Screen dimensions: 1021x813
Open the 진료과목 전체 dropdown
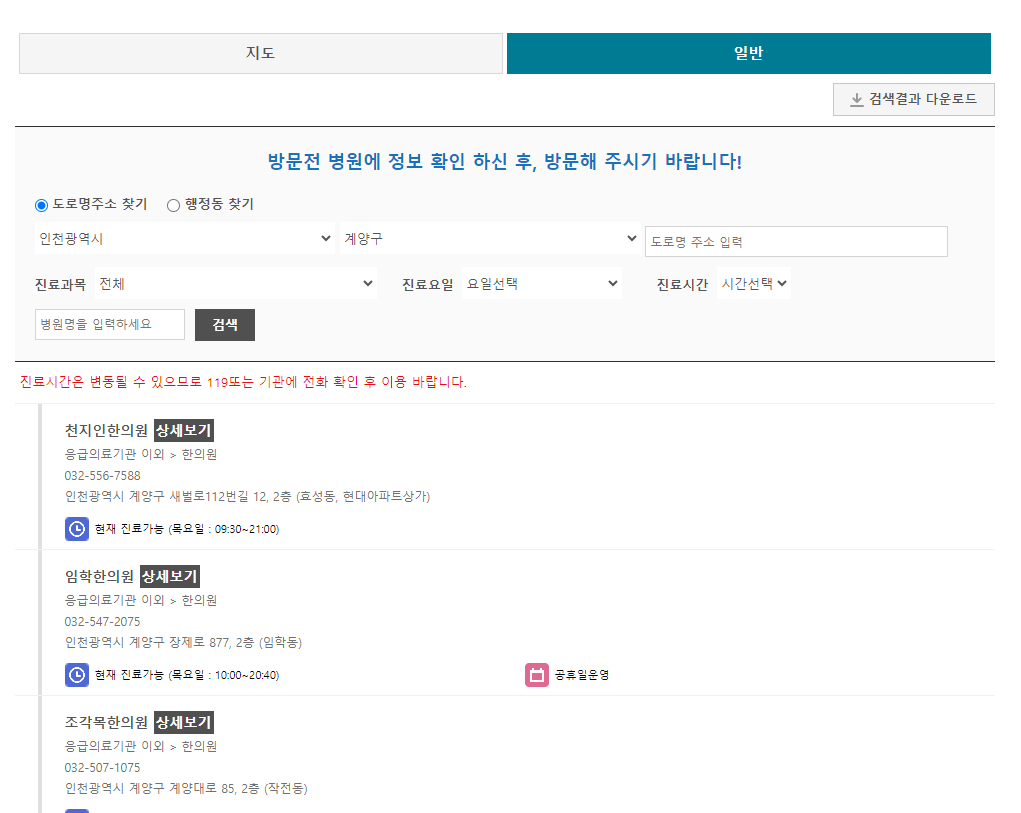click(236, 284)
